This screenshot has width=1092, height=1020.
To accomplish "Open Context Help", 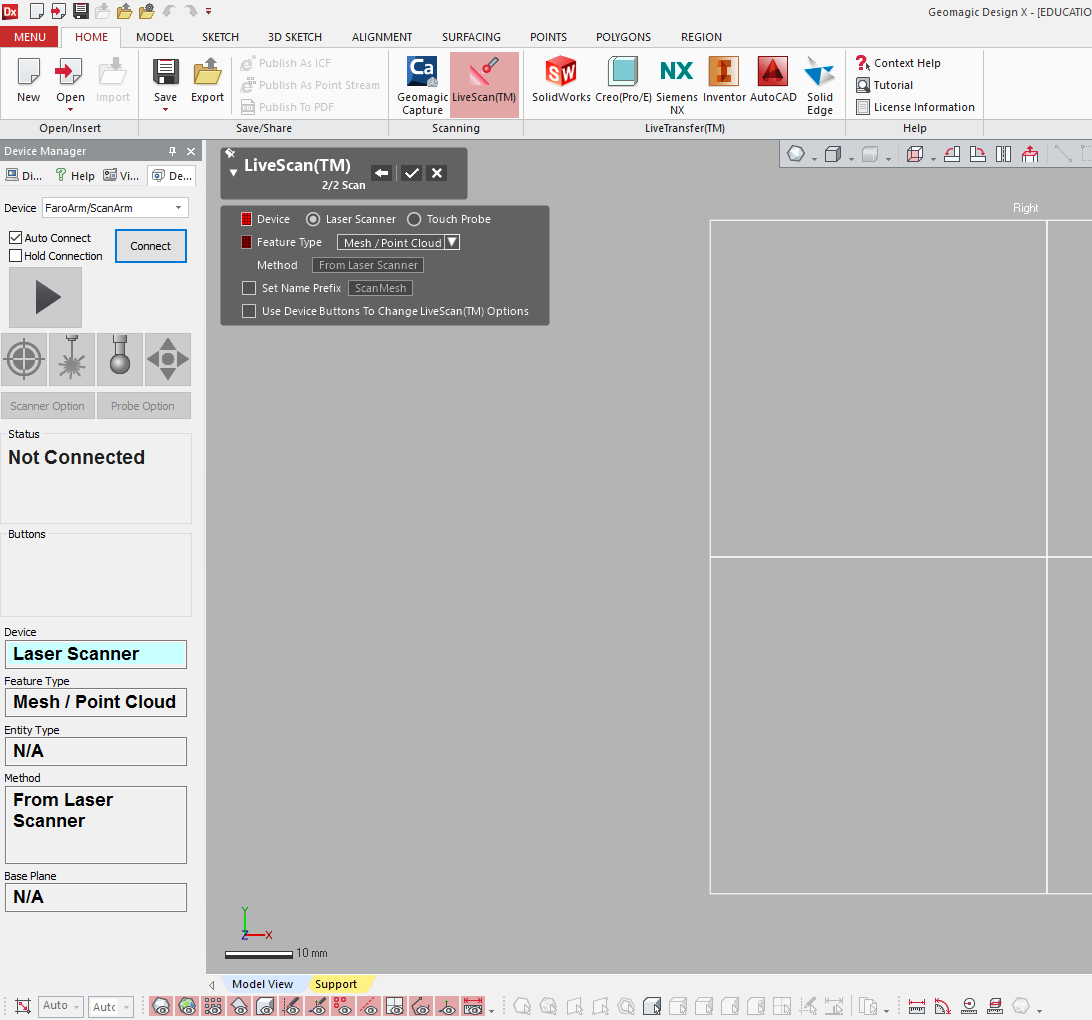I will click(898, 63).
